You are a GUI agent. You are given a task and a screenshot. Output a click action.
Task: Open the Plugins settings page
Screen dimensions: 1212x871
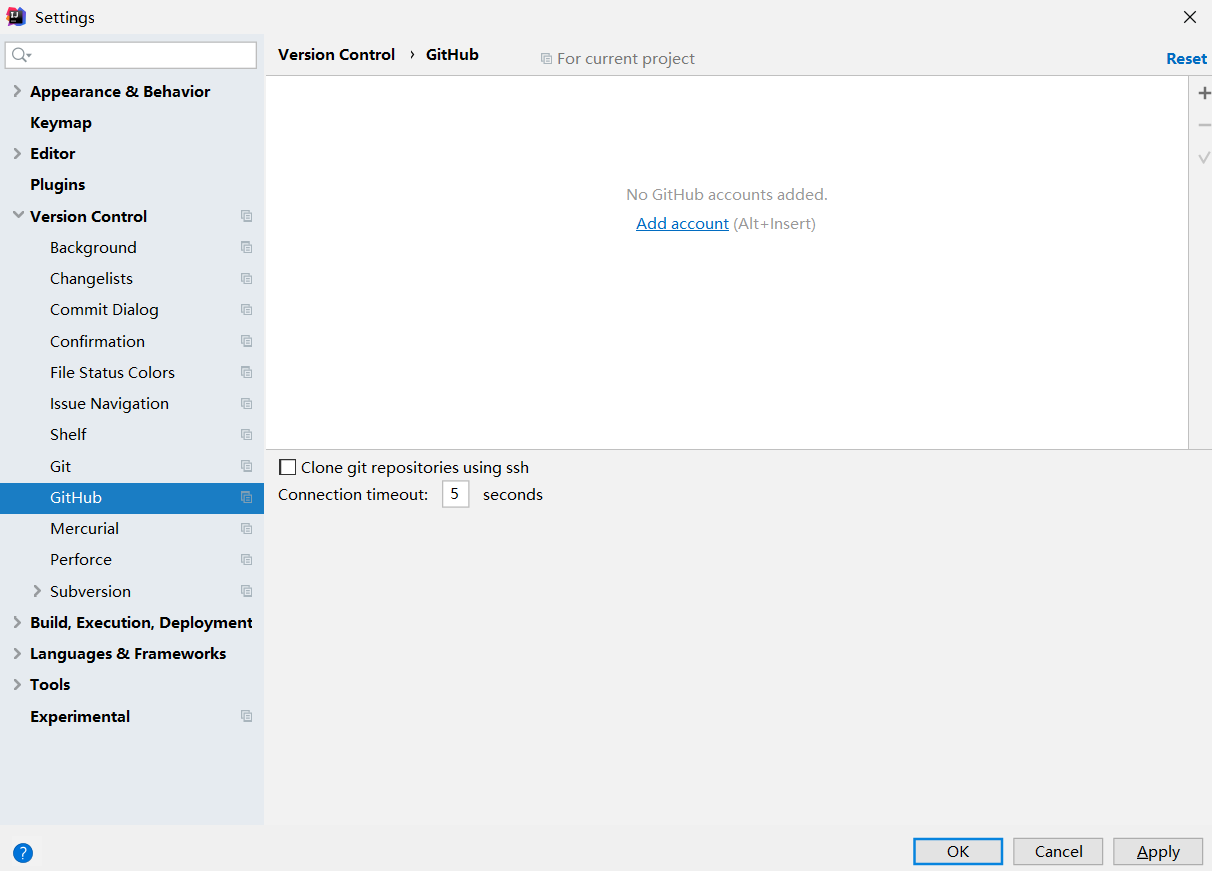57,184
